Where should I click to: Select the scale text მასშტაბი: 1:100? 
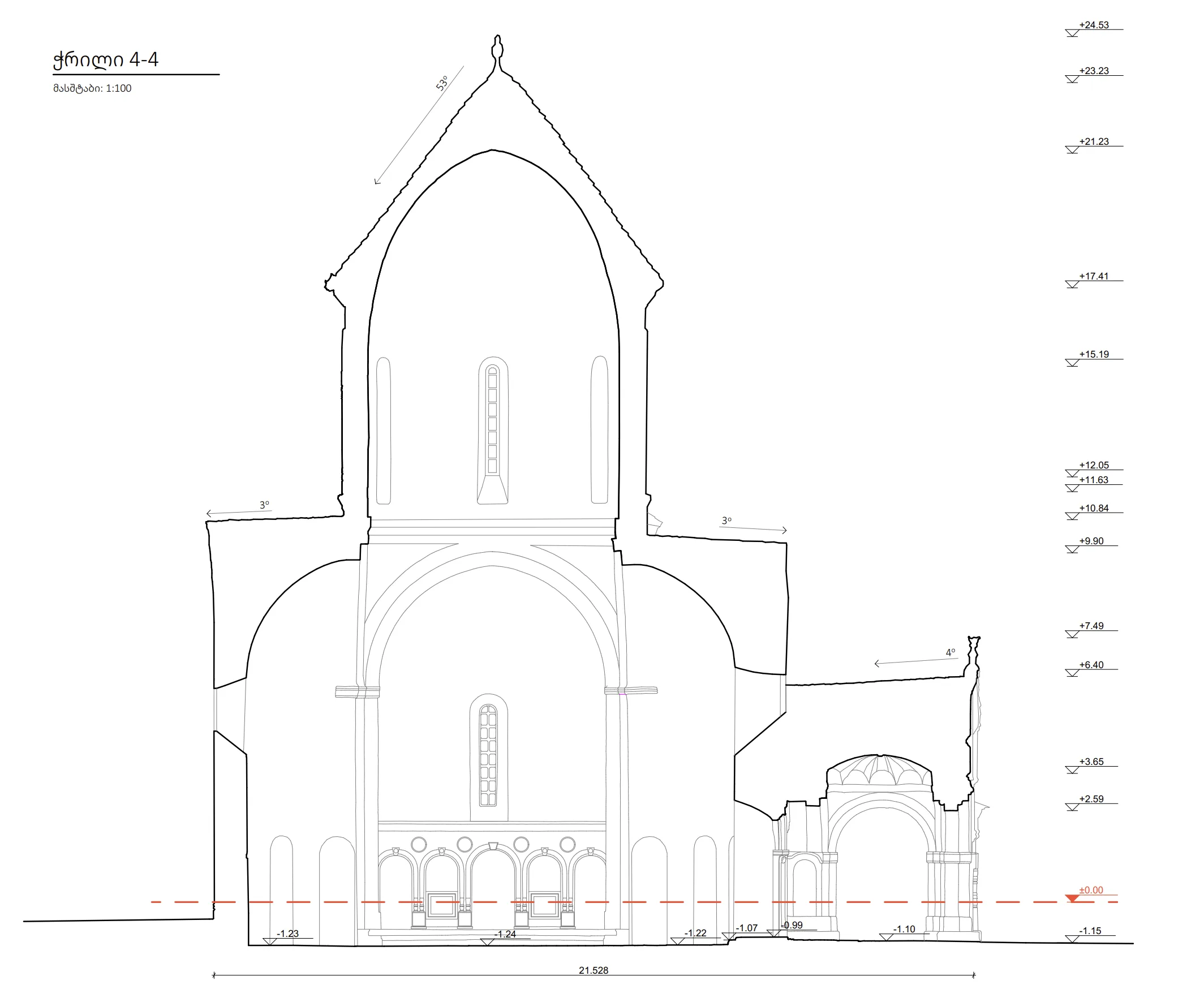[92, 88]
